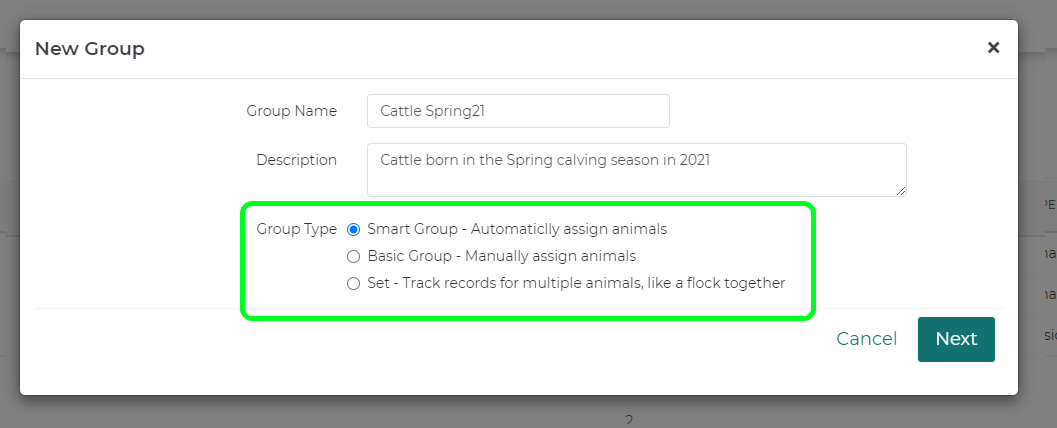Choose the Basic Group radio option

(x=353, y=256)
